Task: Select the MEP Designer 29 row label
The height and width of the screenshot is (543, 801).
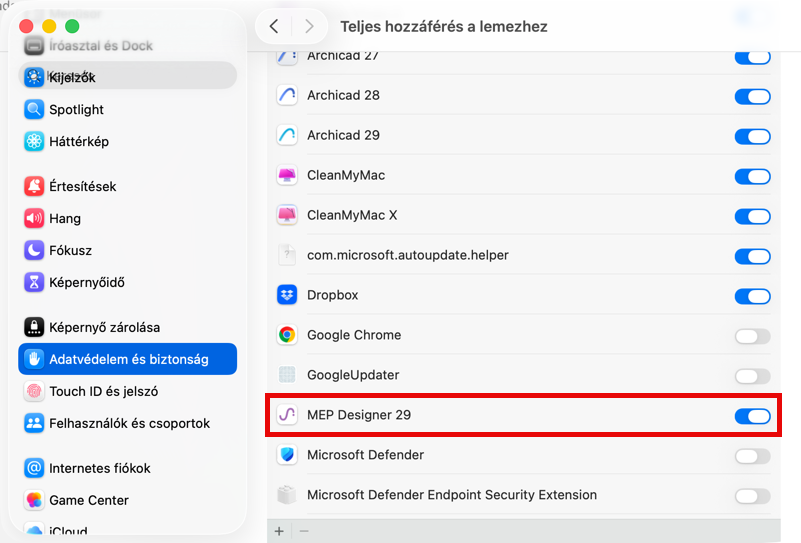Action: click(x=359, y=415)
